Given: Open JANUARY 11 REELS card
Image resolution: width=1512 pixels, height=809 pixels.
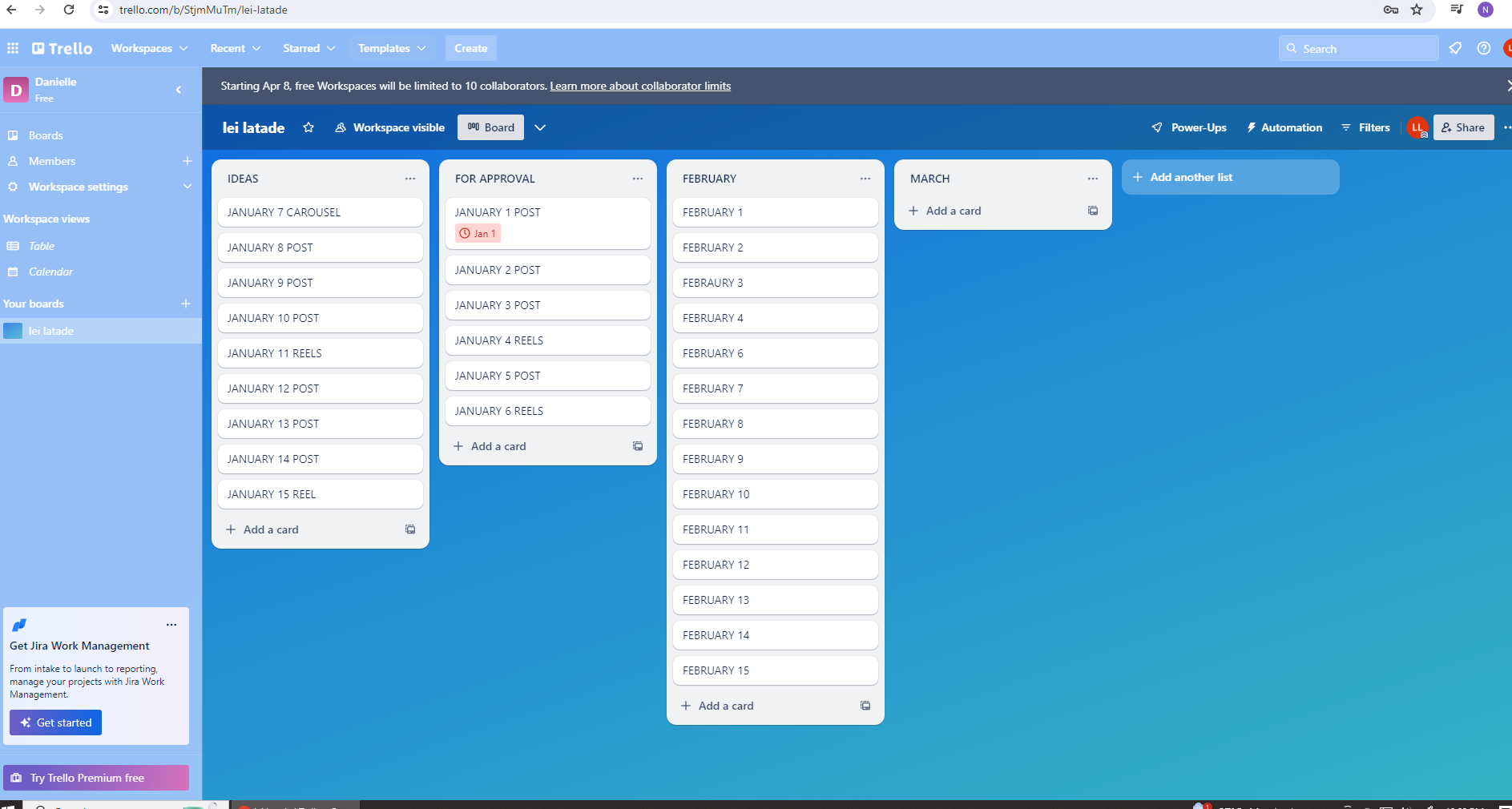Looking at the screenshot, I should 321,353.
